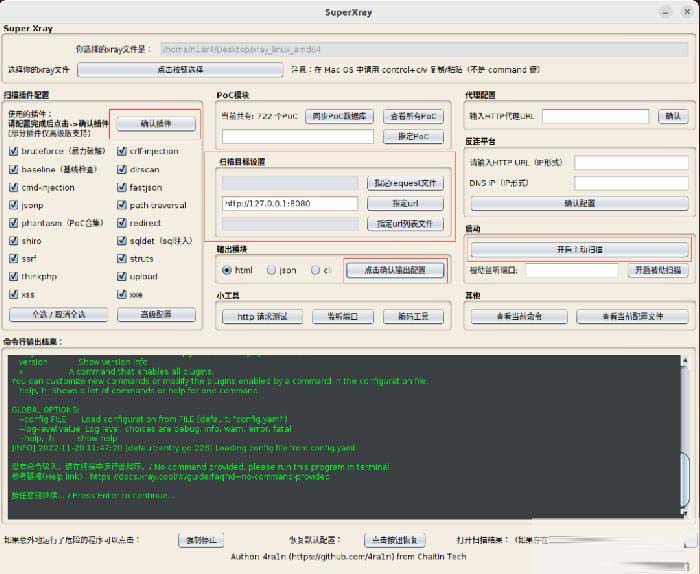Viewport: 700px width, 574px height.
Task: Focus the PoC name input field
Action: coord(298,137)
